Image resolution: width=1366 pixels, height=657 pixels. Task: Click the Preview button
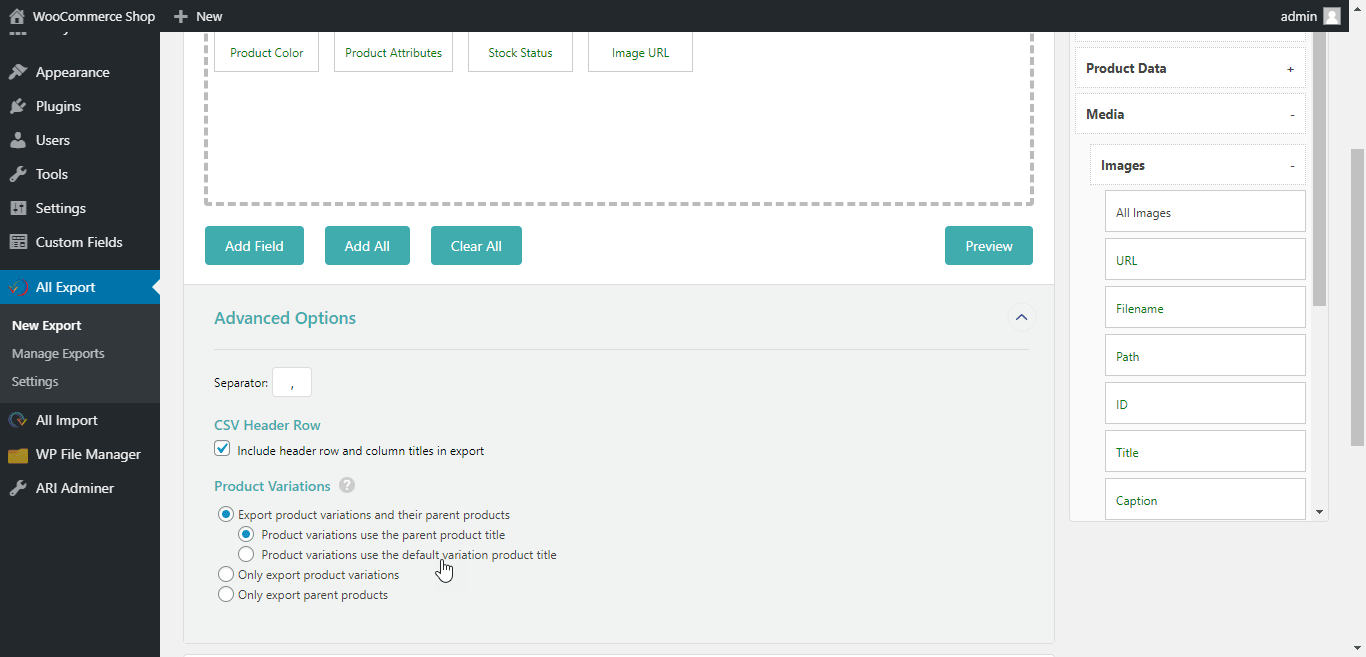click(989, 246)
